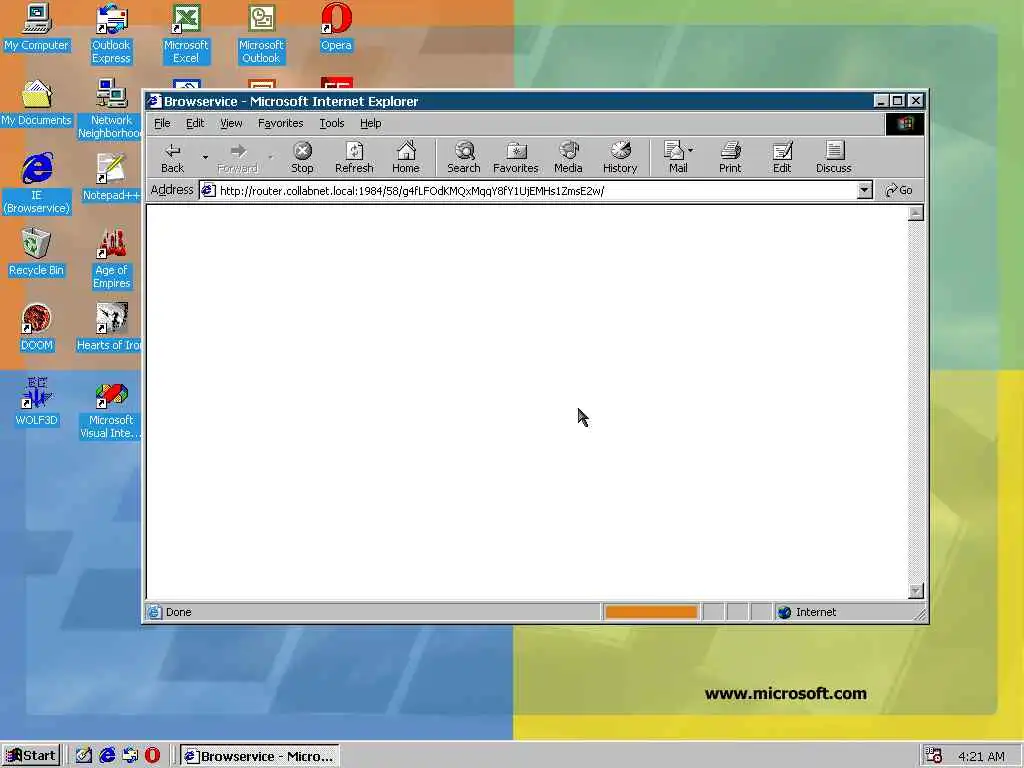Launch Outlook Express from Quick Launch

[129, 756]
